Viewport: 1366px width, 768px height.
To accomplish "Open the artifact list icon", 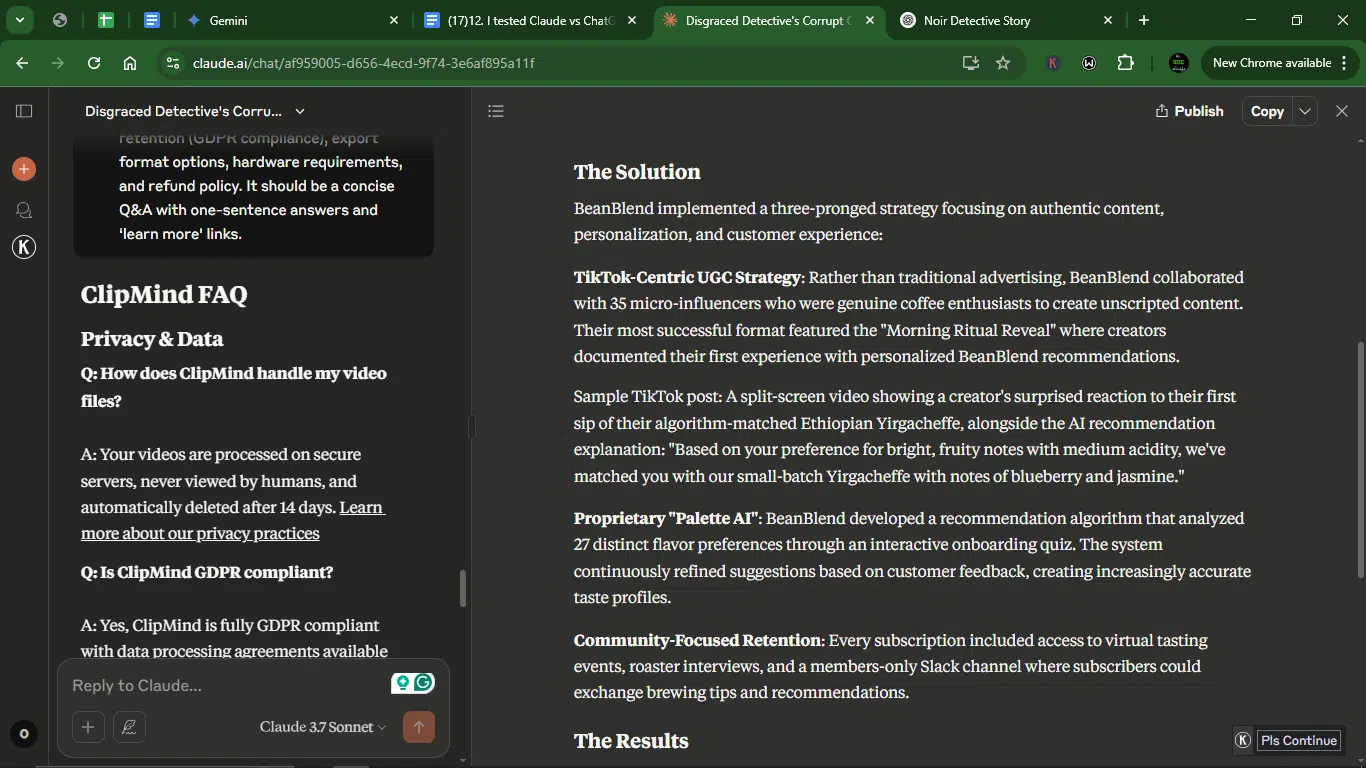I will pyautogui.click(x=496, y=111).
